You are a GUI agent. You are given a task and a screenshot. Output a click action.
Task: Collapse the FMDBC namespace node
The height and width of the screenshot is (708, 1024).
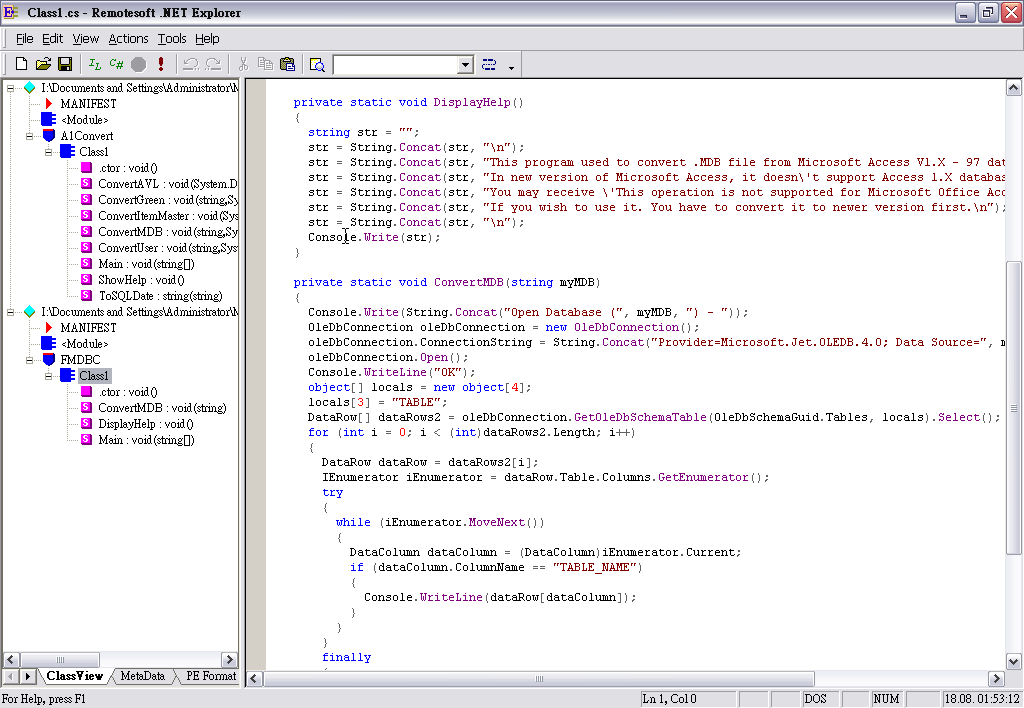(29, 360)
